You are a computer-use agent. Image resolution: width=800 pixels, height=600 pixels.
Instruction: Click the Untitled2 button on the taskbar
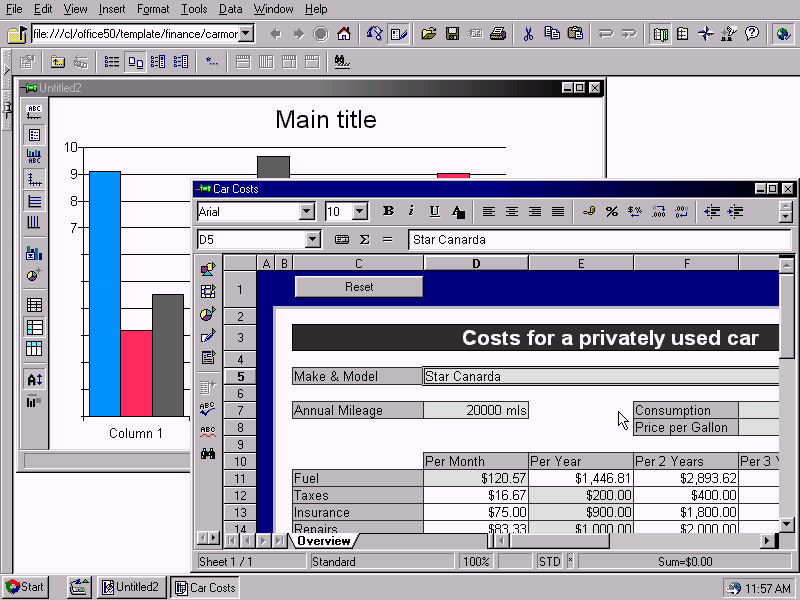(131, 587)
